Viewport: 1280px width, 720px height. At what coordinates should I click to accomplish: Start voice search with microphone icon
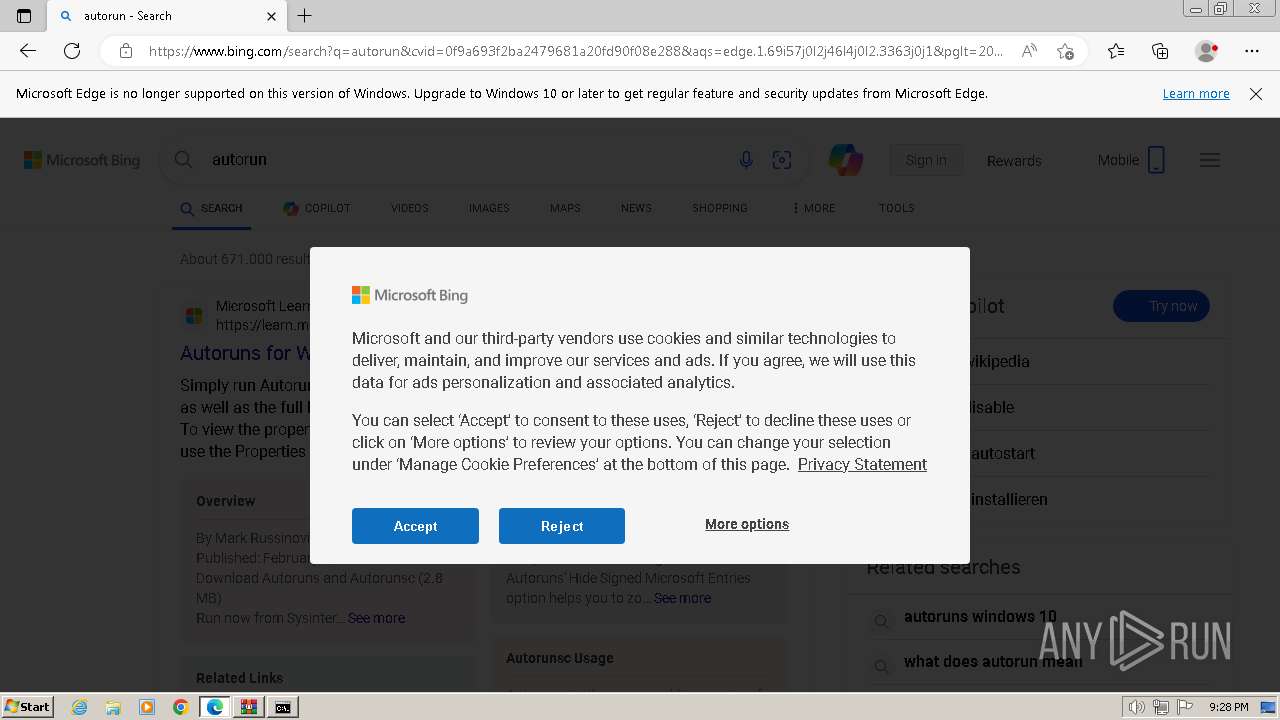coord(746,160)
